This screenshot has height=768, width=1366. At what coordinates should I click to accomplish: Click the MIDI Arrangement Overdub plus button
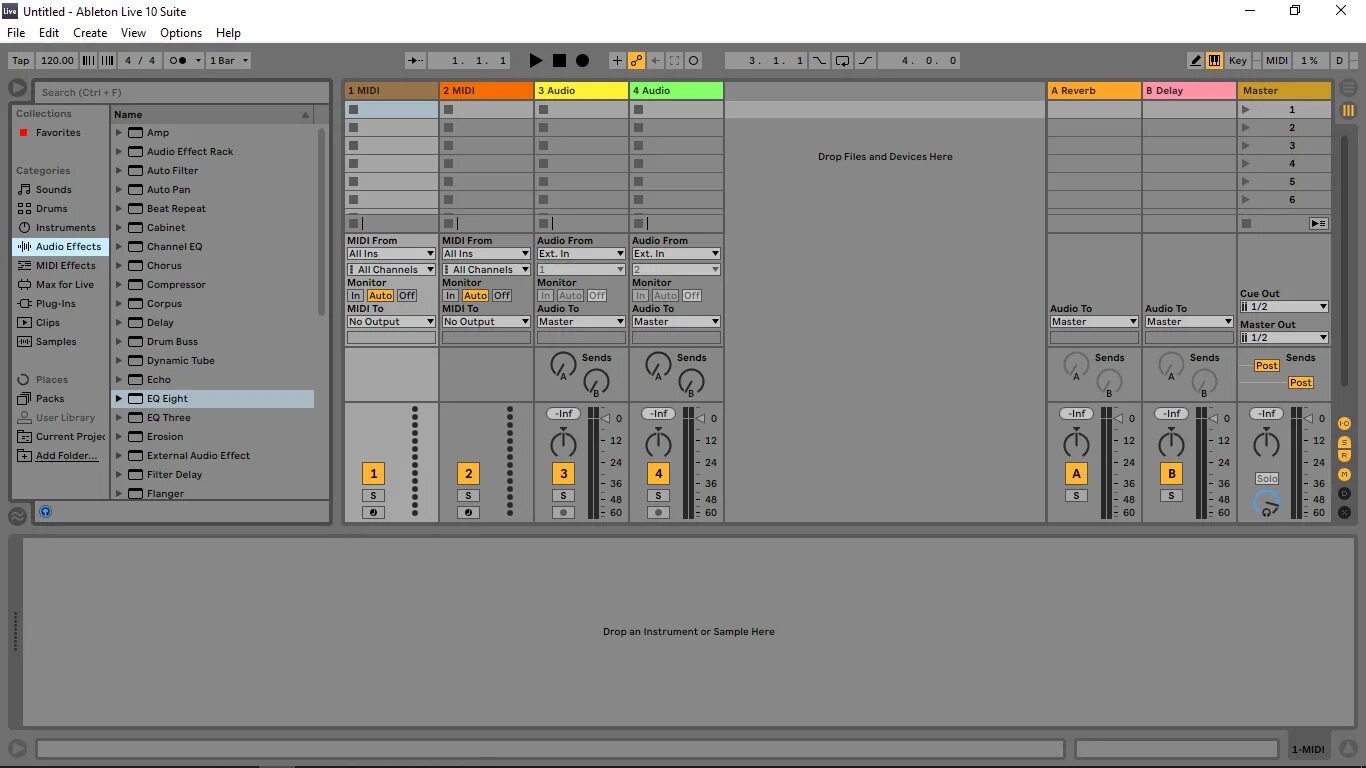pos(616,61)
